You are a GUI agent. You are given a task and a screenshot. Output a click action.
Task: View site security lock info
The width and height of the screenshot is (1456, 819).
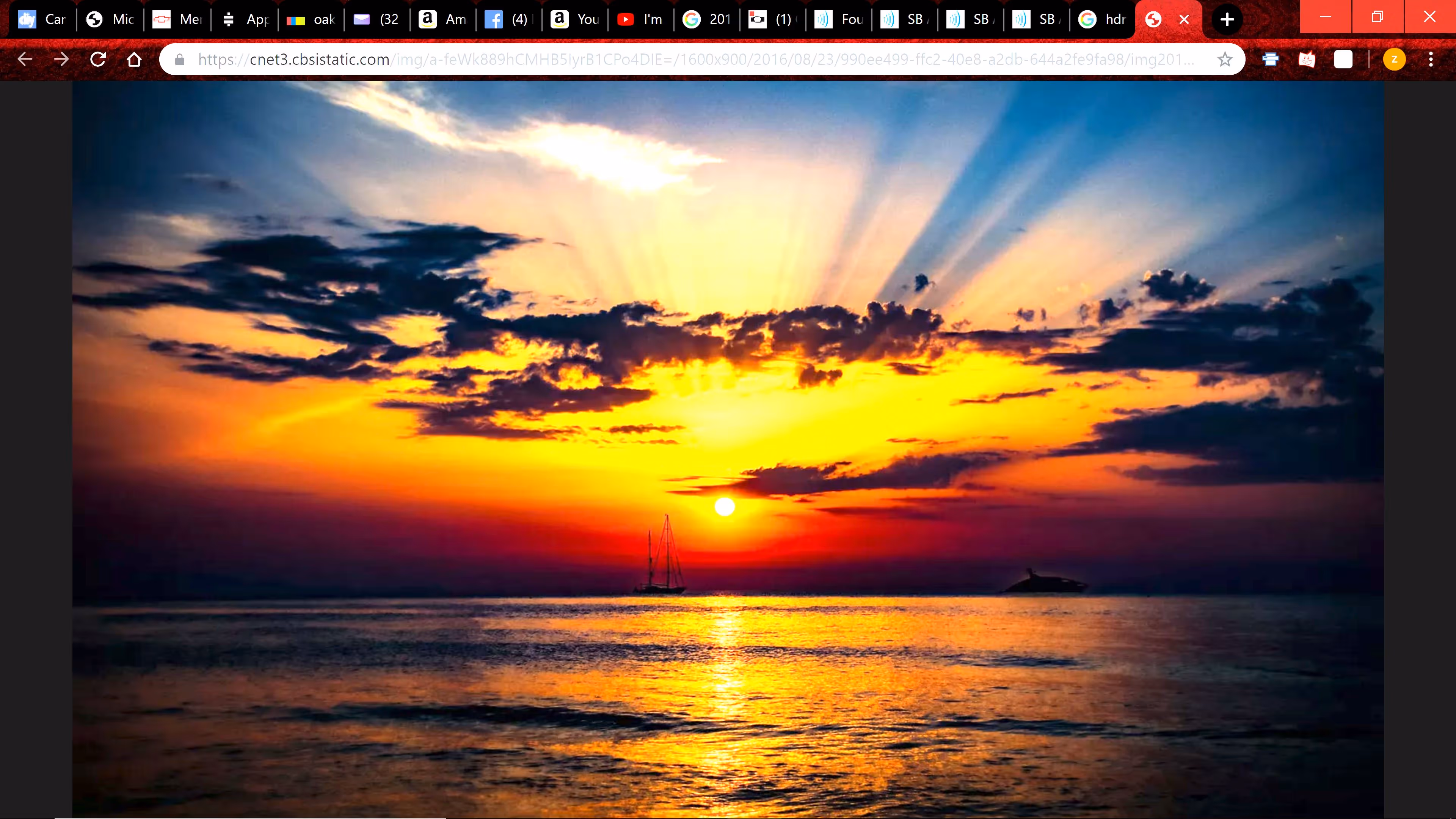(x=180, y=60)
